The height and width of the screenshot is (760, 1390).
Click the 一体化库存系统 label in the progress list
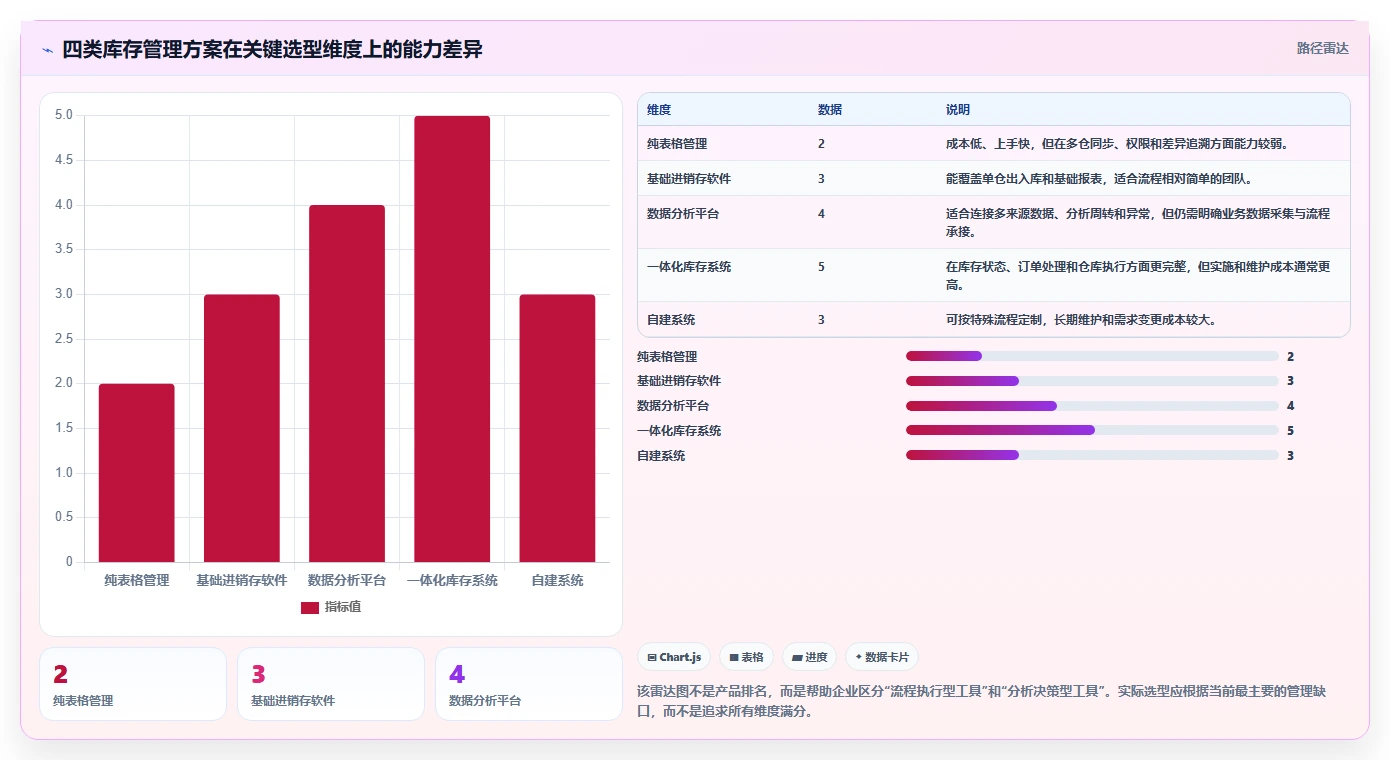point(679,431)
